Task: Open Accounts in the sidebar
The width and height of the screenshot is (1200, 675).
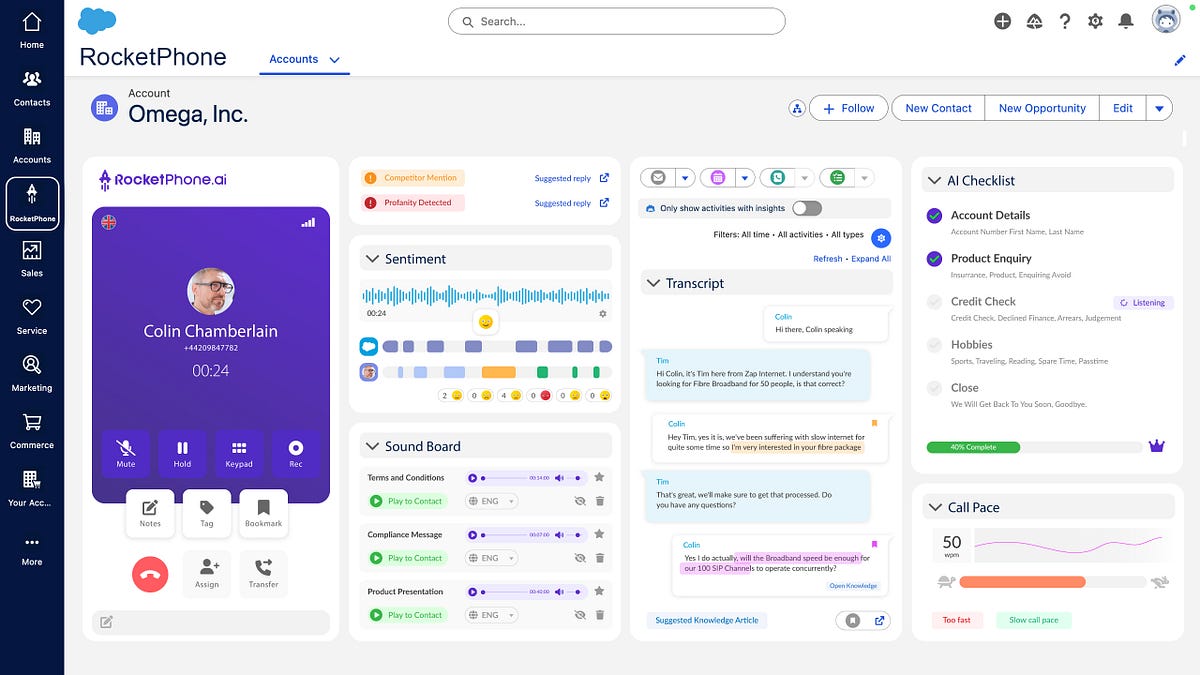Action: pos(32,146)
